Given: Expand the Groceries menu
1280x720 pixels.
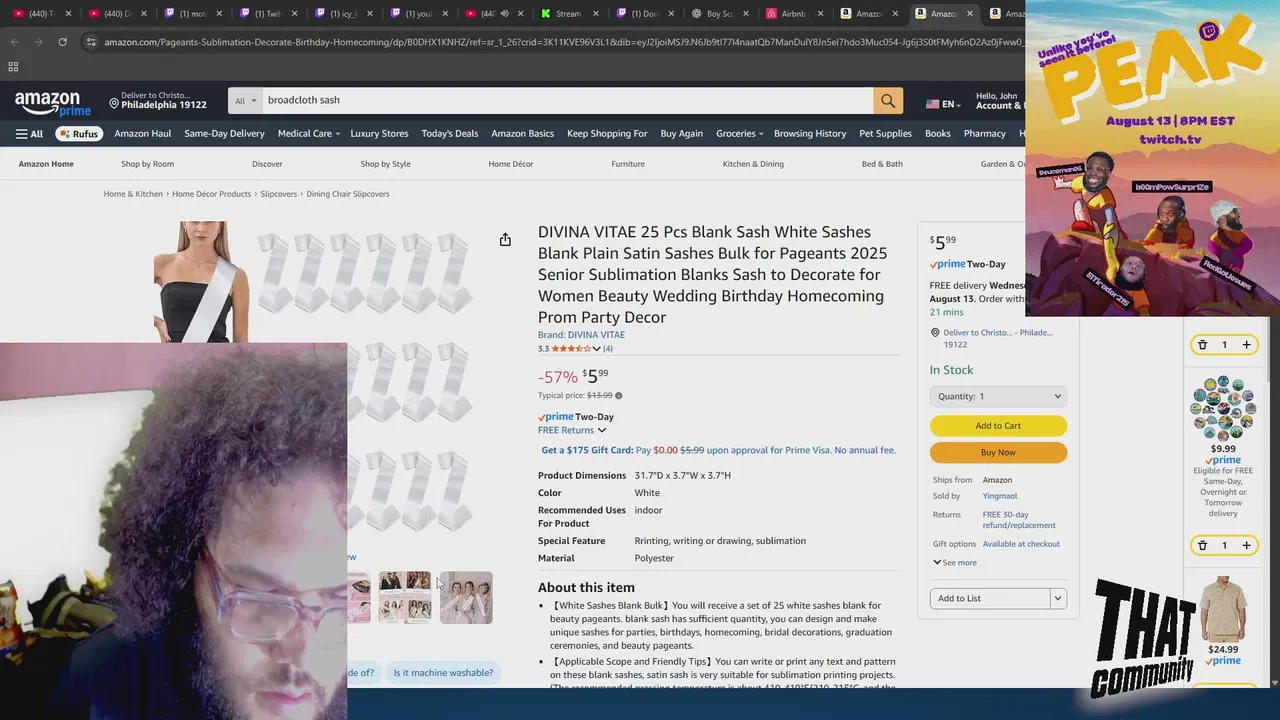Looking at the screenshot, I should (739, 133).
